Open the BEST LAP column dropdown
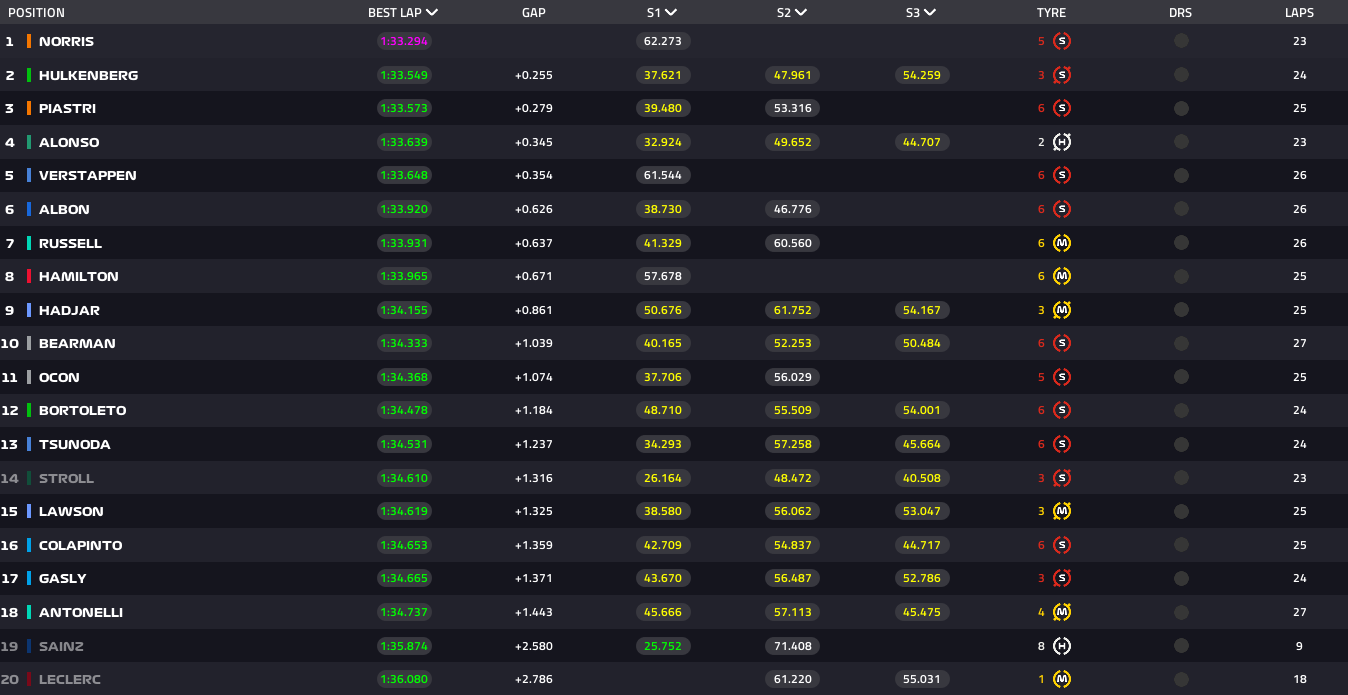 (431, 13)
